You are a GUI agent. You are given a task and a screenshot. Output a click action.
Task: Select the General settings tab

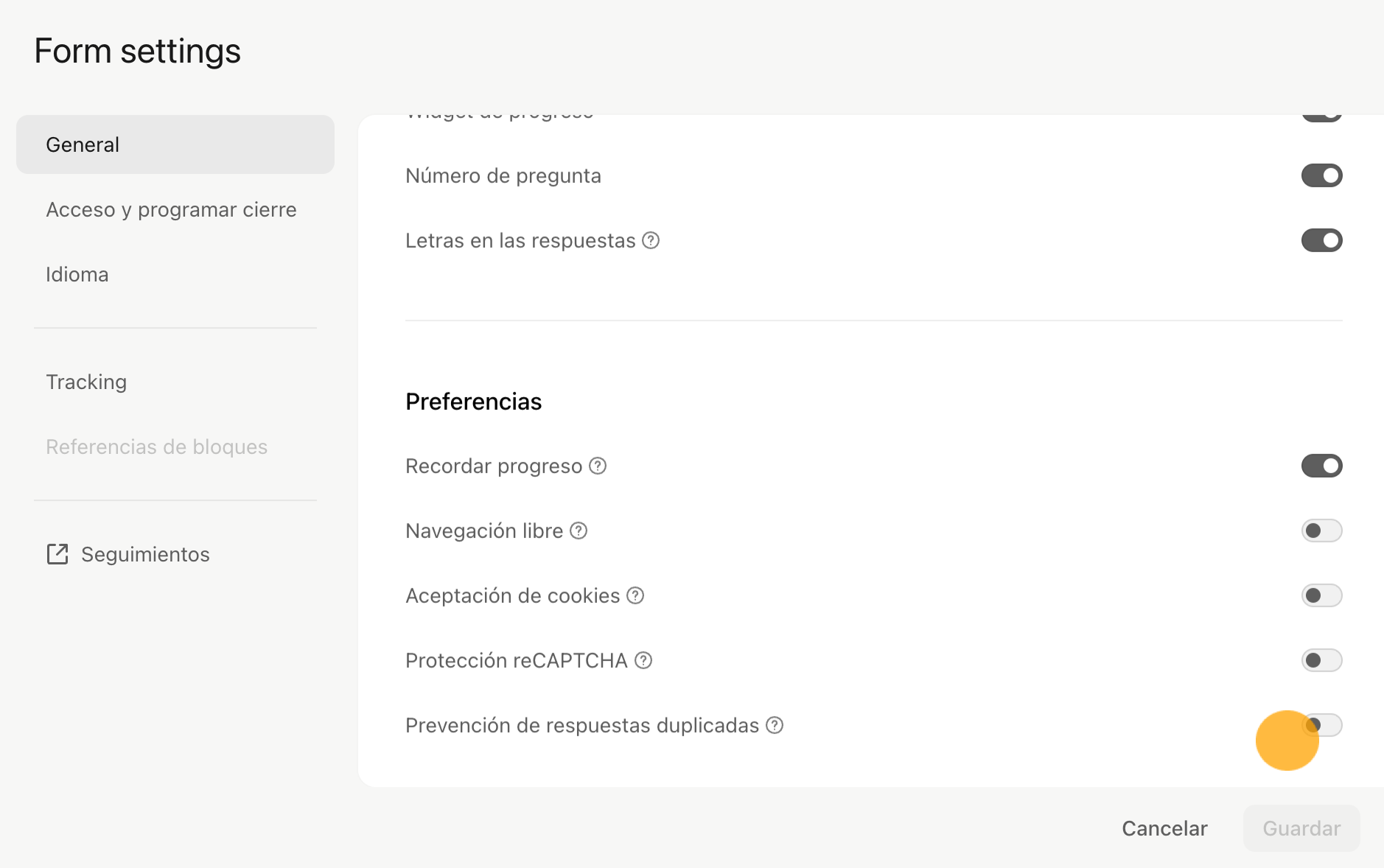[x=175, y=144]
